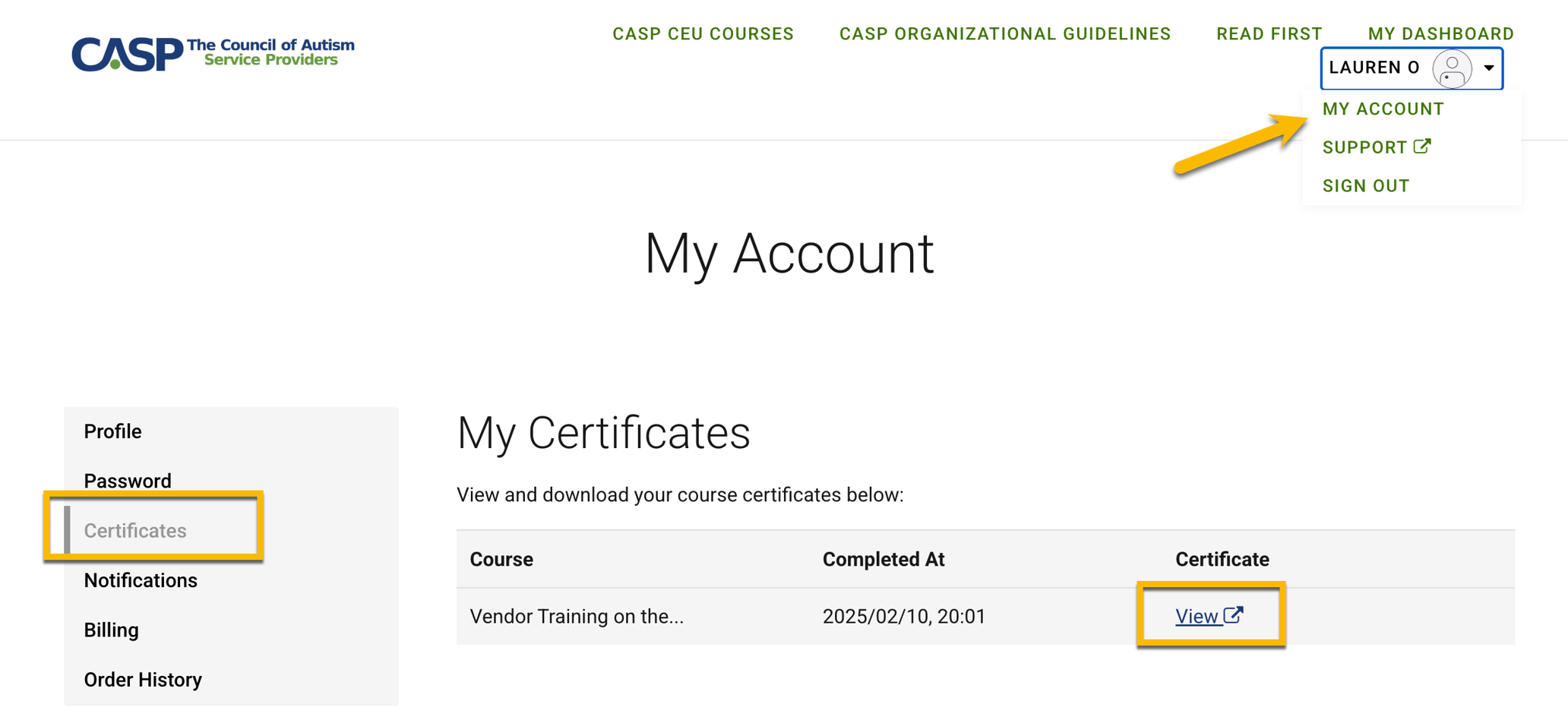Open the account menu caret arrow
Viewport: 1568px width, 720px height.
click(1487, 68)
